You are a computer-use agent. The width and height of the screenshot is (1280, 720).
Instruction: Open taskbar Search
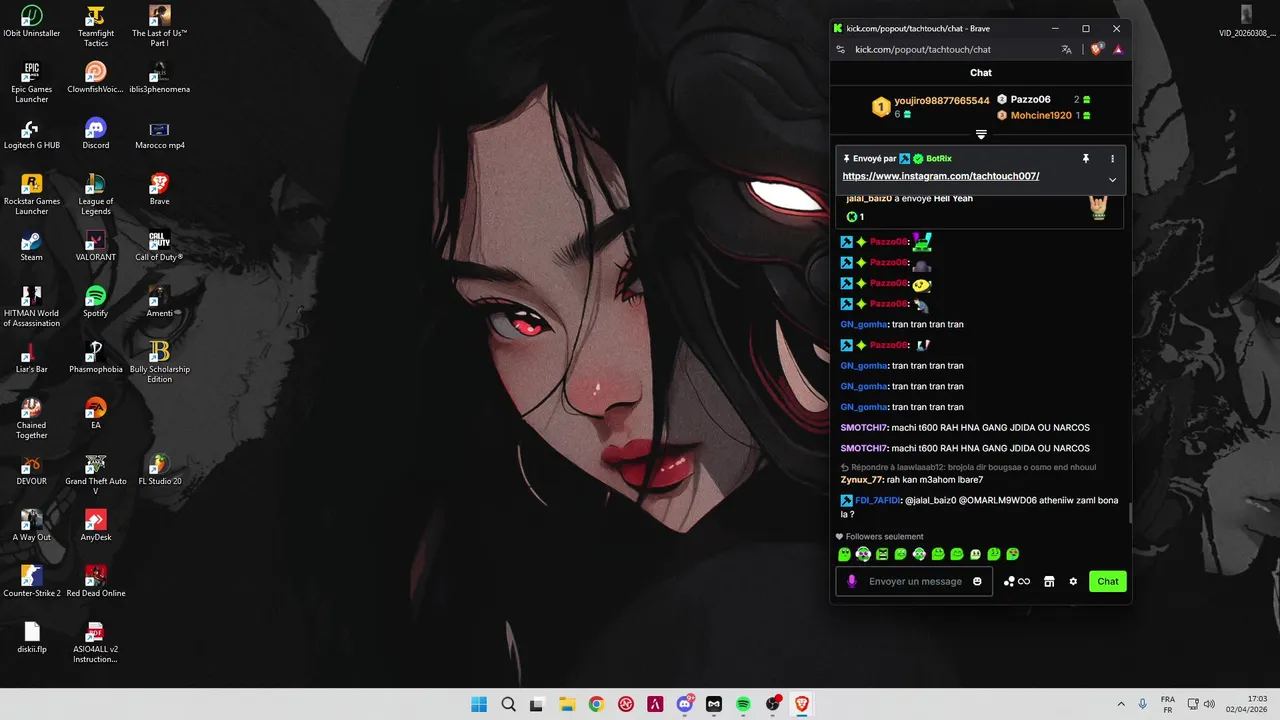[x=508, y=704]
